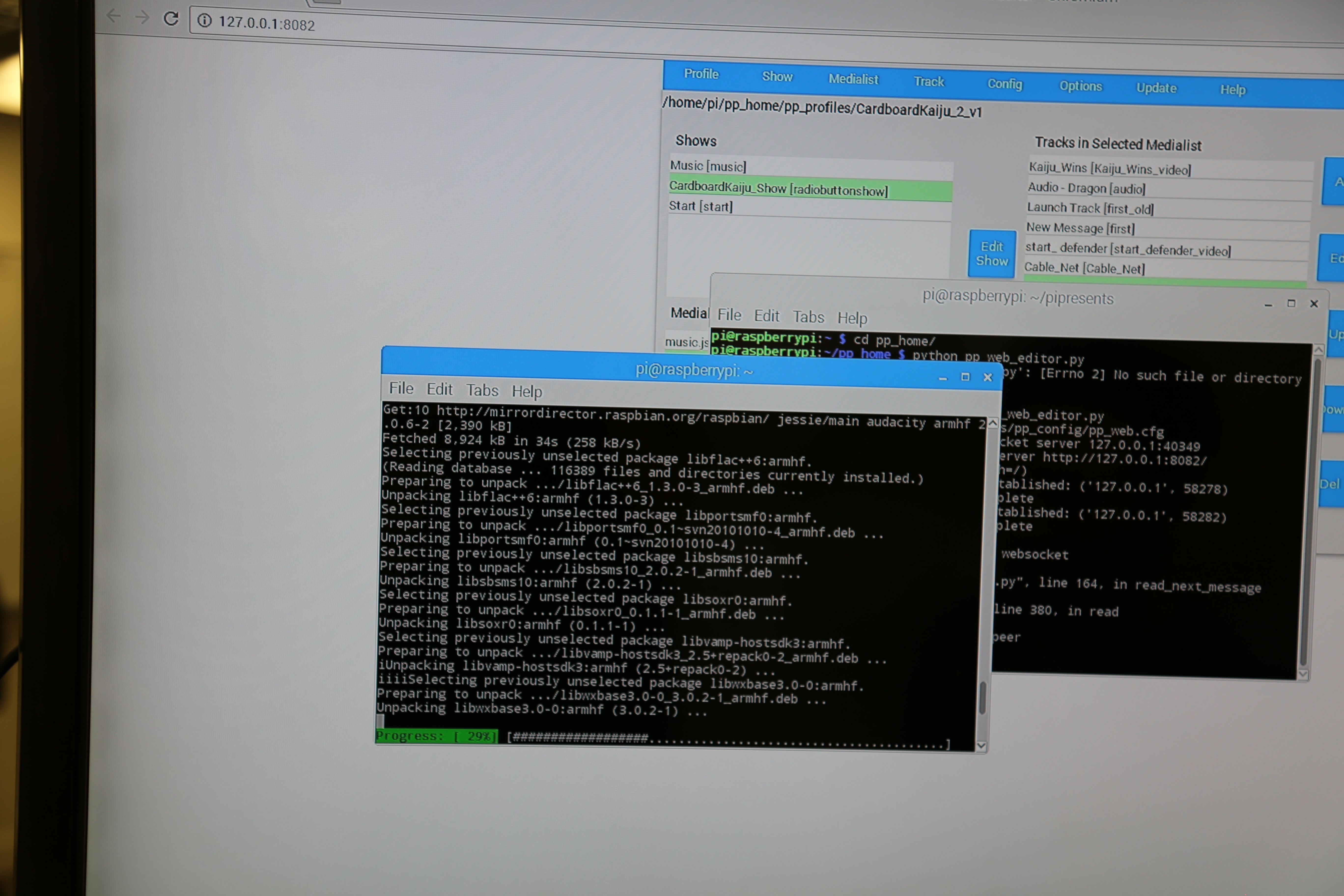The height and width of the screenshot is (896, 1344).
Task: Click the site info icon in address bar
Action: [x=205, y=21]
